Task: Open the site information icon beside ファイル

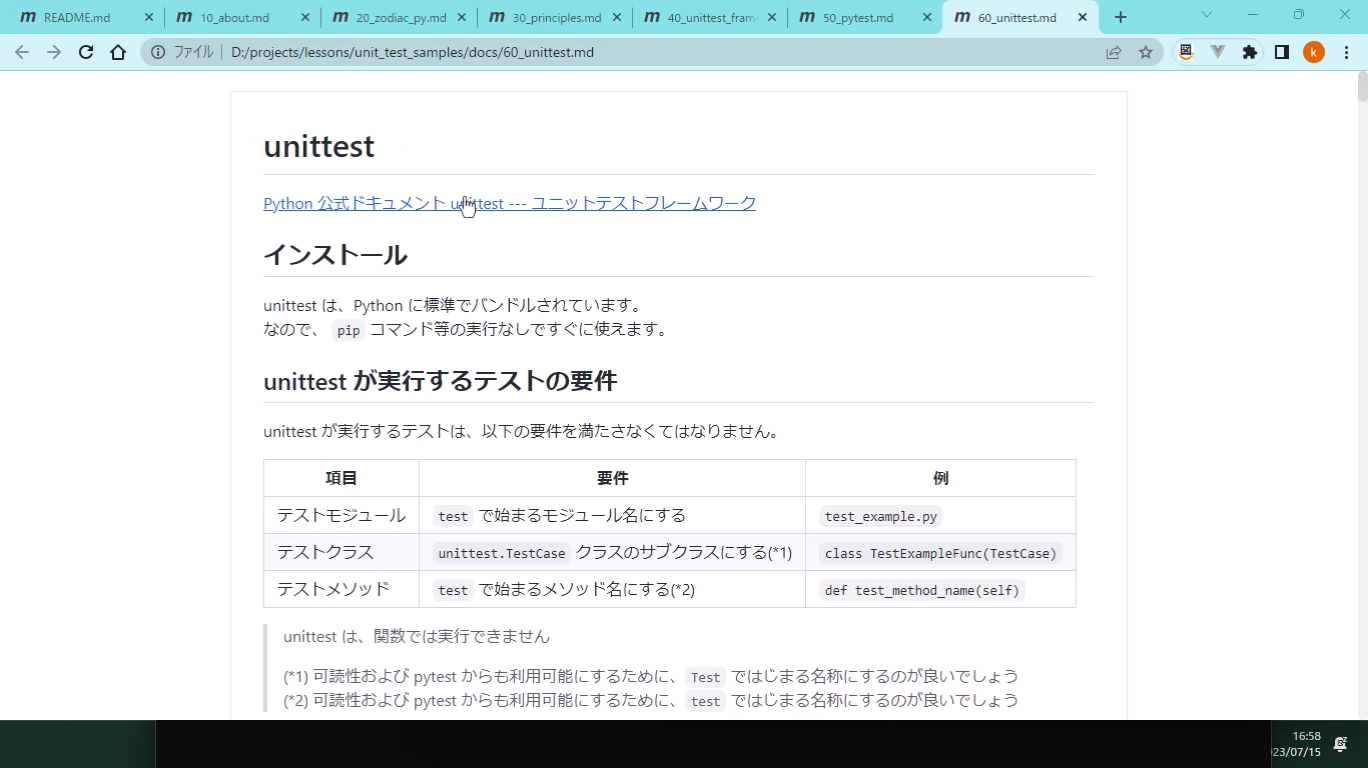Action: (158, 52)
